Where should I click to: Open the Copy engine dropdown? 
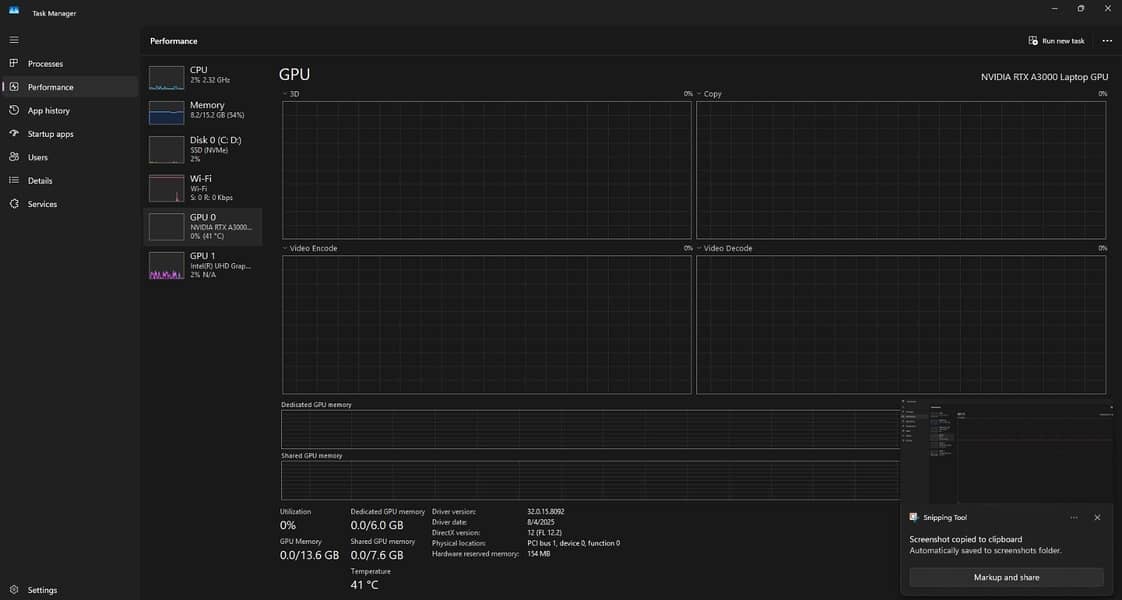point(699,94)
